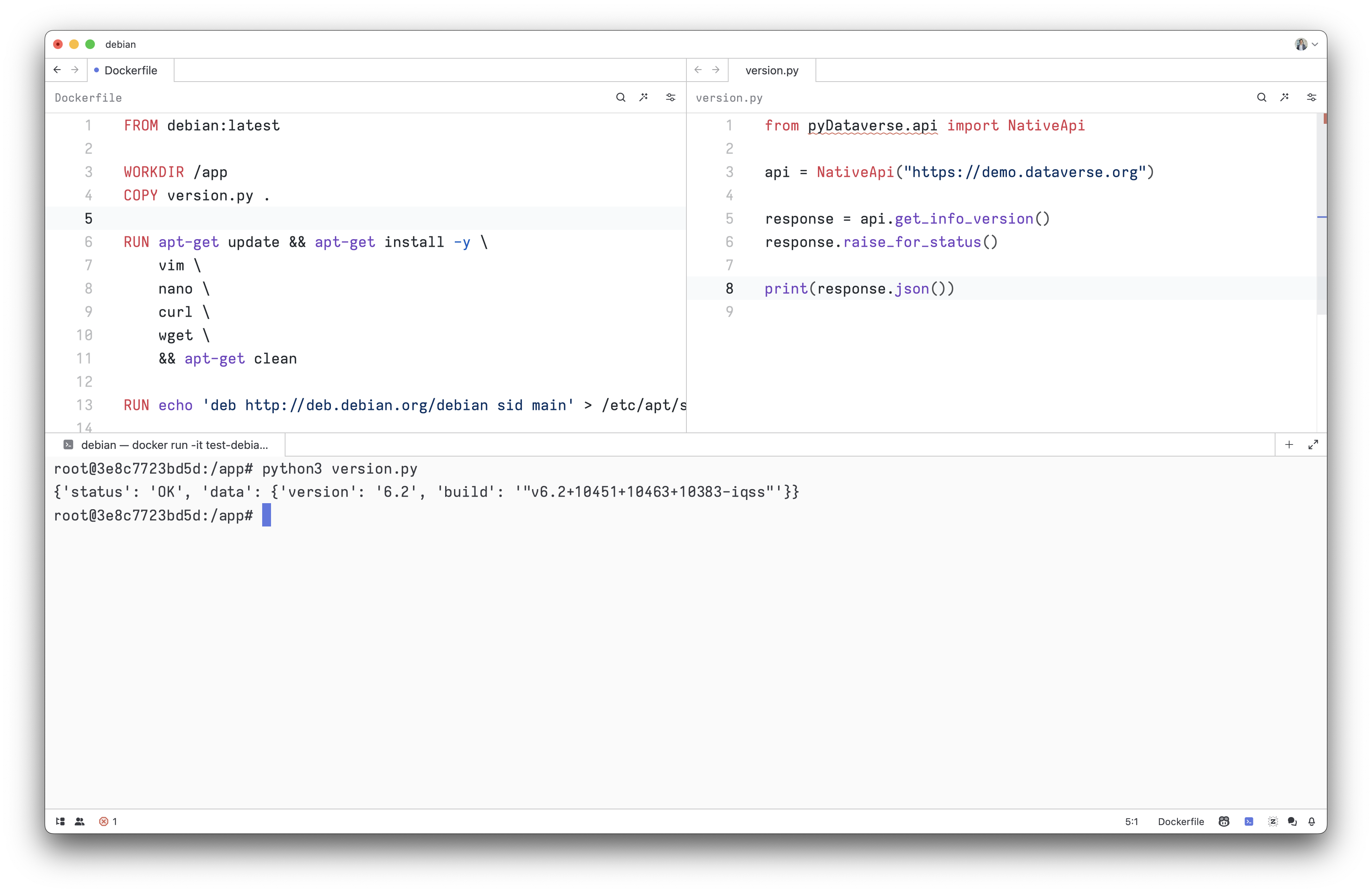Open the assistant panel Z icon
The width and height of the screenshot is (1372, 893).
(x=1273, y=821)
